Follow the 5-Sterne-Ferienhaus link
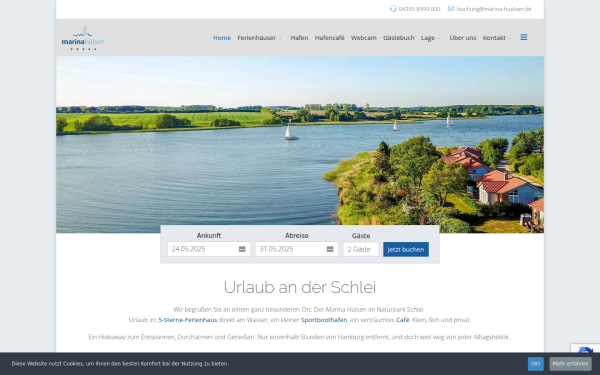 coord(188,320)
